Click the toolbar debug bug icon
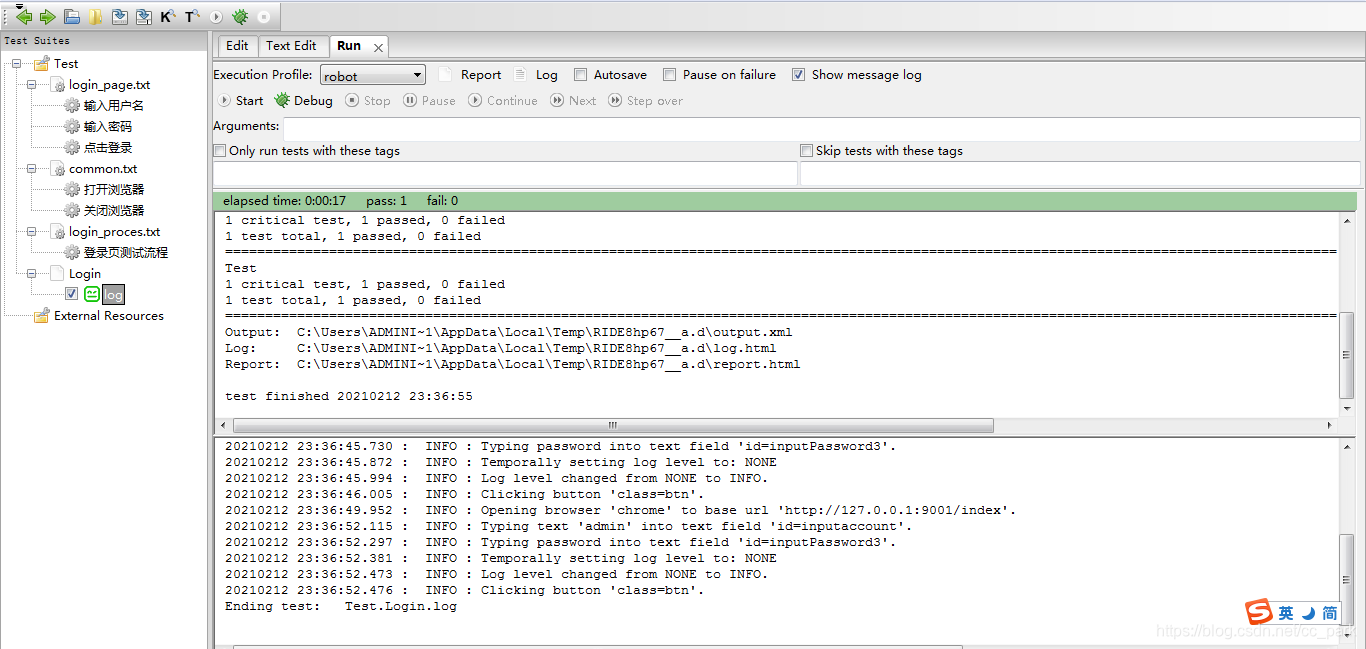1366x649 pixels. pos(240,17)
